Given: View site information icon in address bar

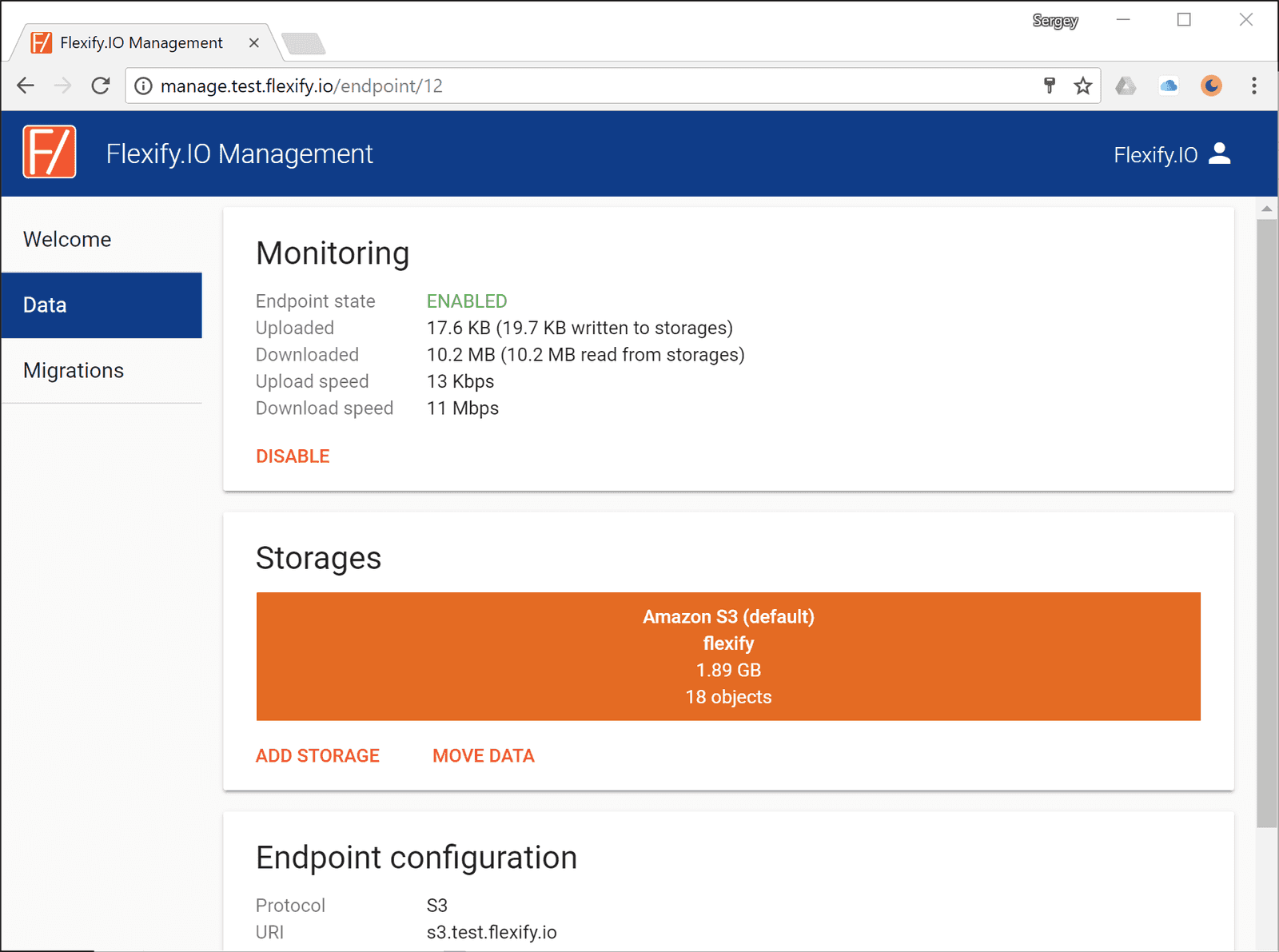Looking at the screenshot, I should 143,86.
